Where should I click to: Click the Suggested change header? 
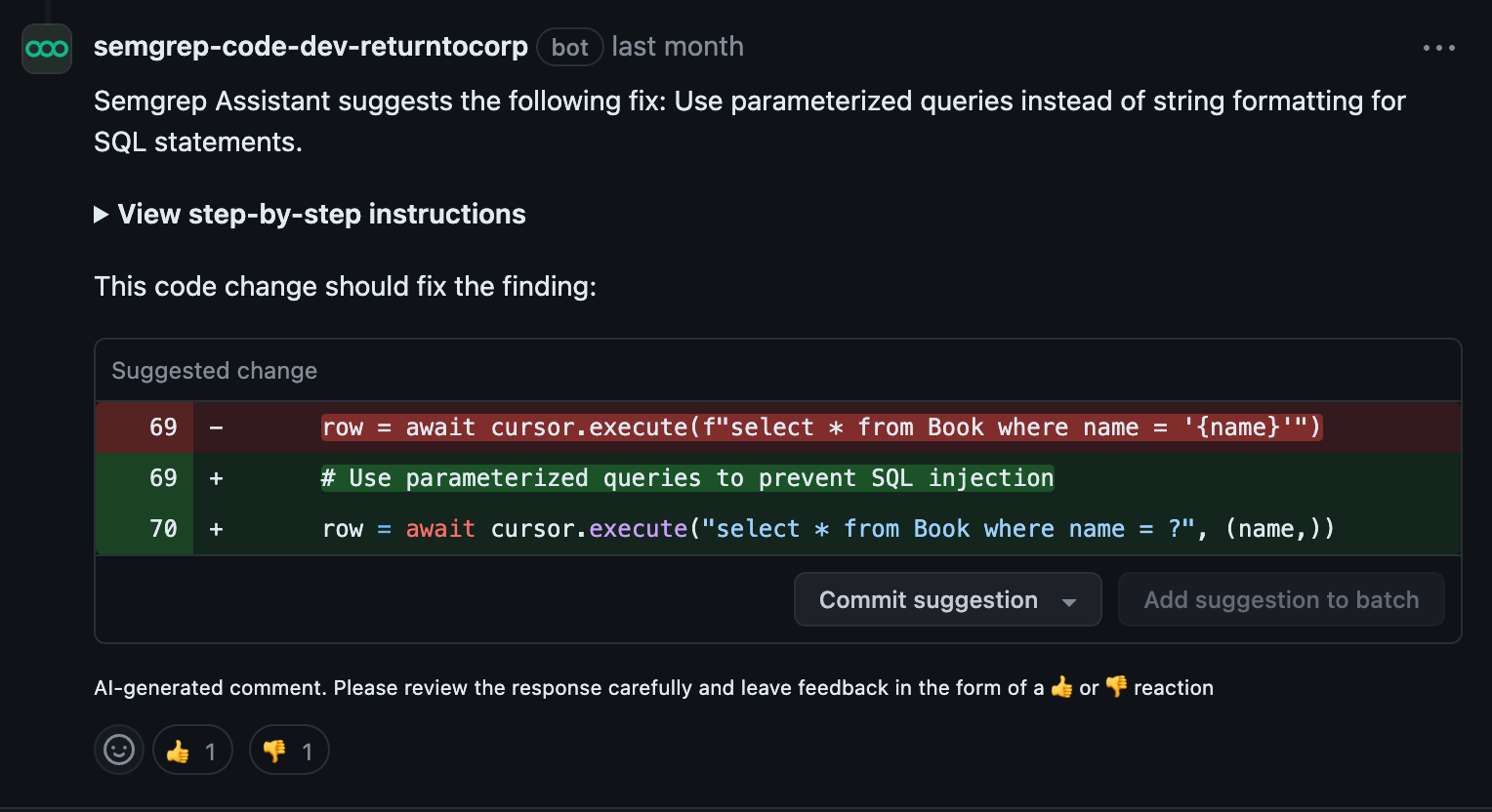[x=214, y=371]
